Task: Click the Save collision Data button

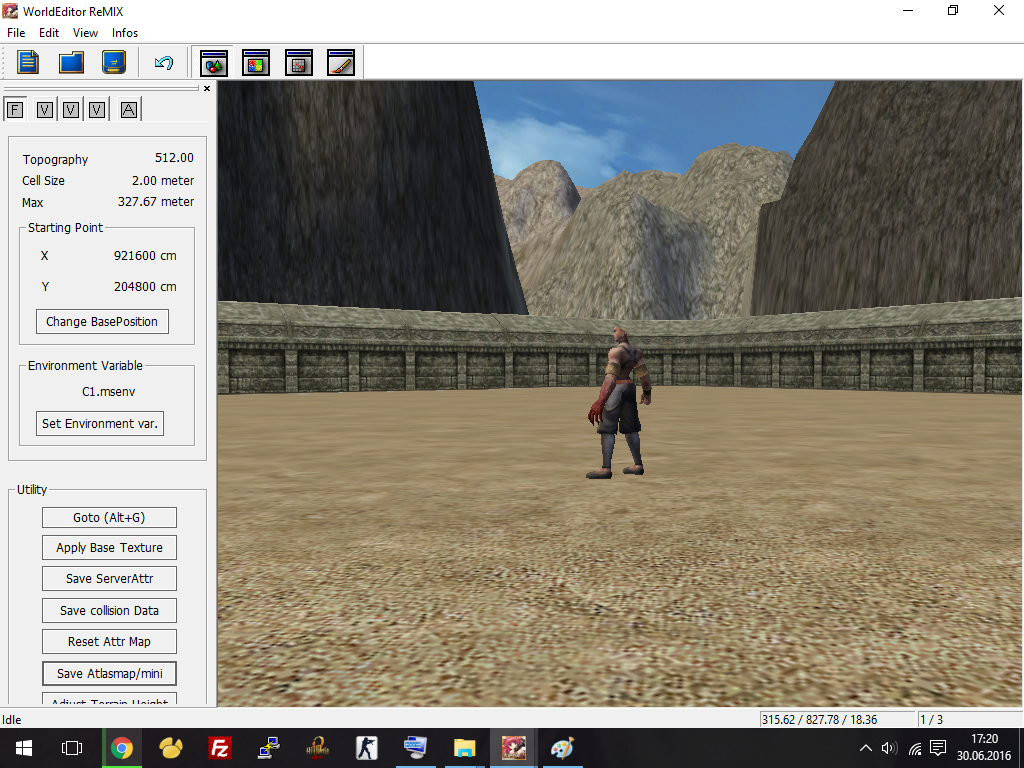Action: point(109,611)
